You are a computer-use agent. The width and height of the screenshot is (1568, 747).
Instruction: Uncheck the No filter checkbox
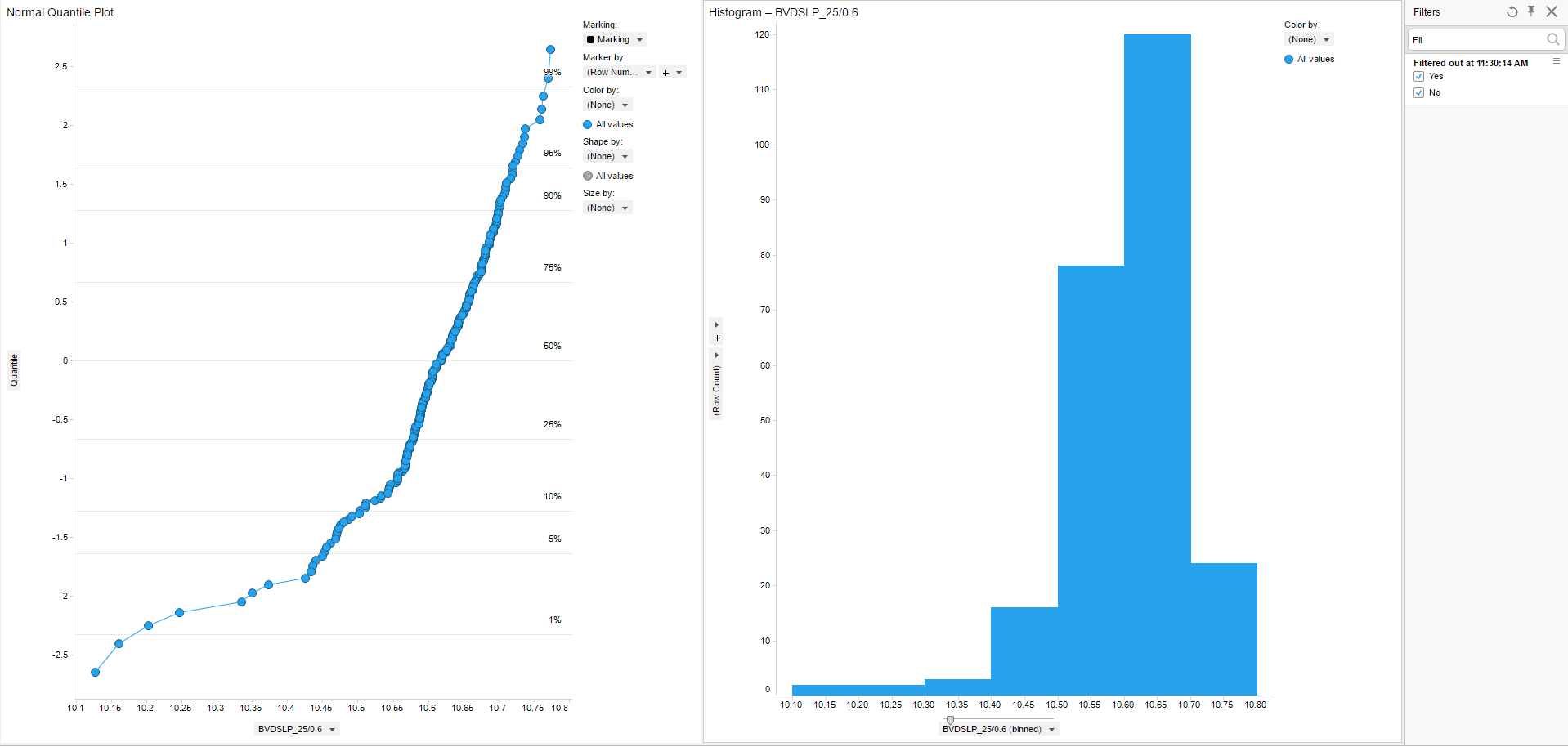pos(1419,93)
